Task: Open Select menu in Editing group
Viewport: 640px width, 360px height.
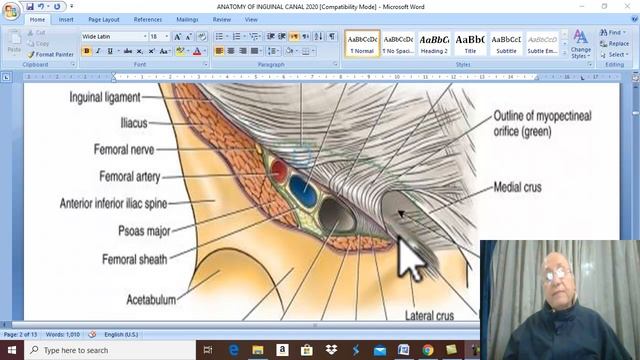Action: click(615, 54)
